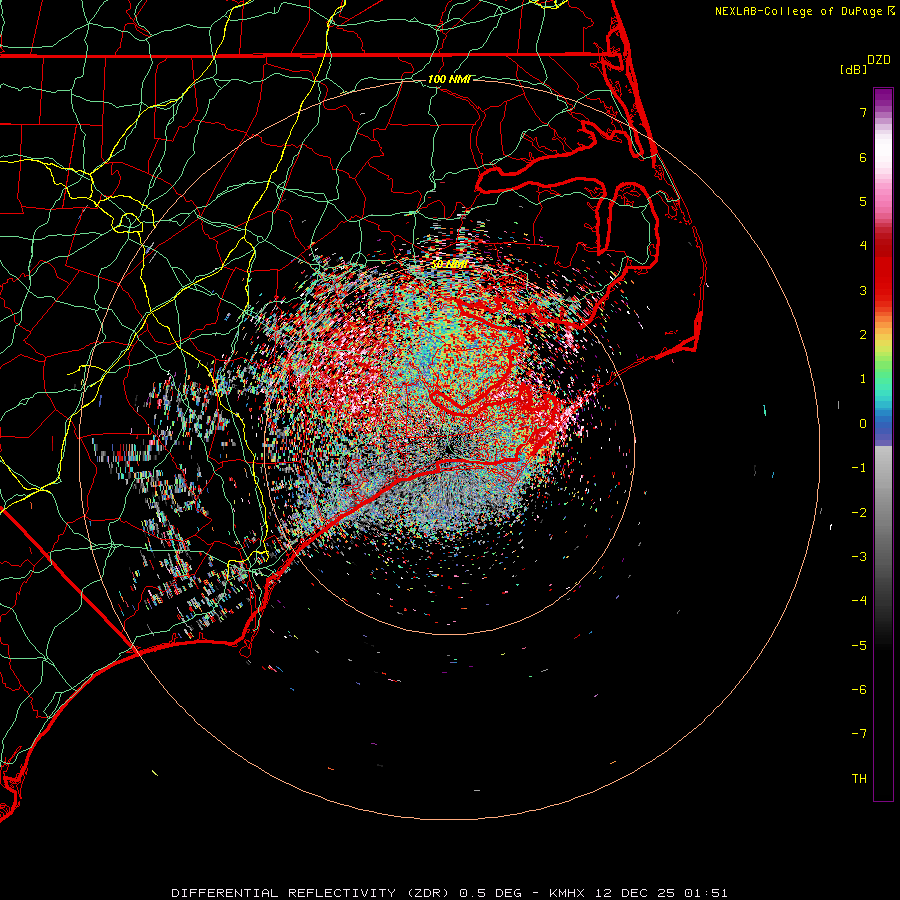This screenshot has width=900, height=900.
Task: Click the -5 value on color scale
Action: [859, 646]
